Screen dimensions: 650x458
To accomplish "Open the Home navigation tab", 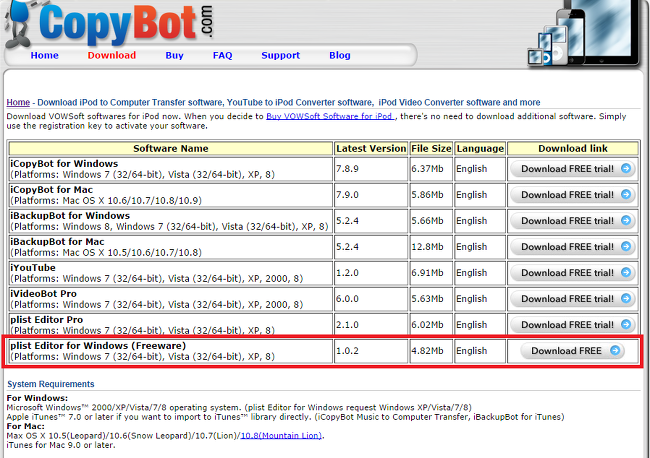I will pos(44,55).
